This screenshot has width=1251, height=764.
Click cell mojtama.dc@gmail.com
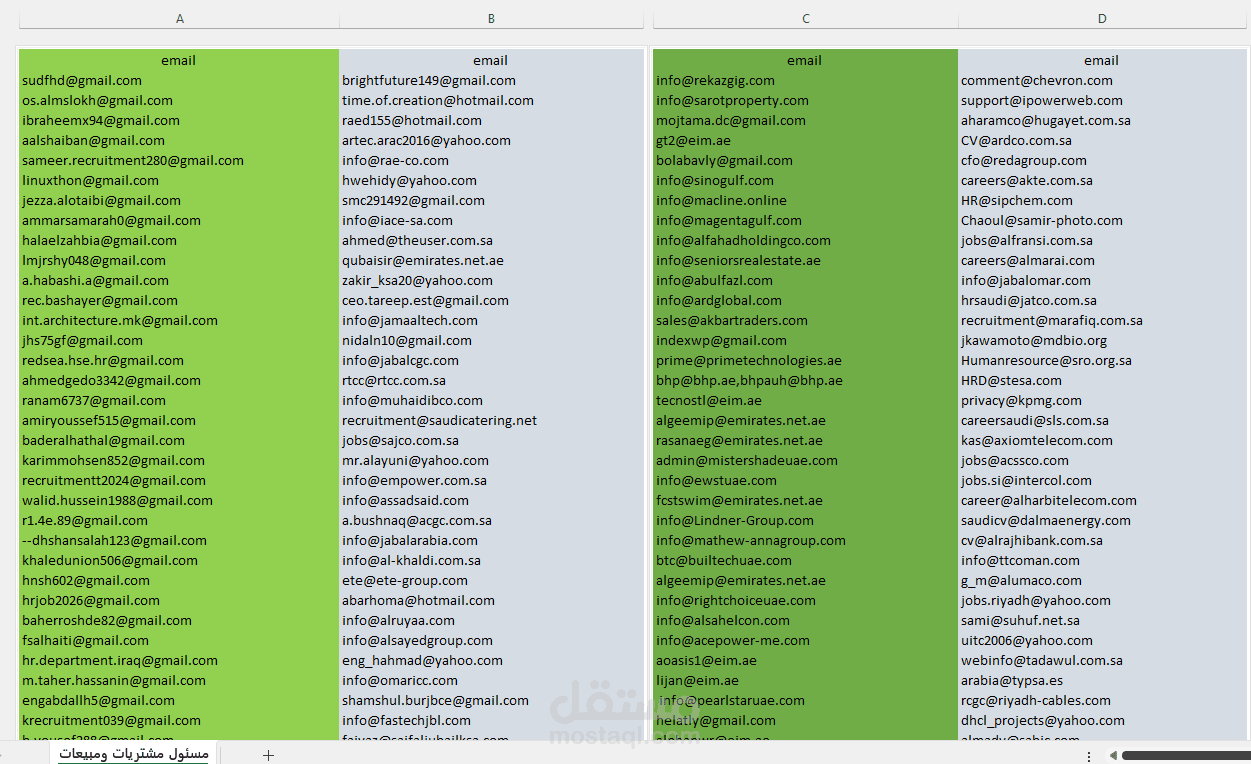pos(805,120)
